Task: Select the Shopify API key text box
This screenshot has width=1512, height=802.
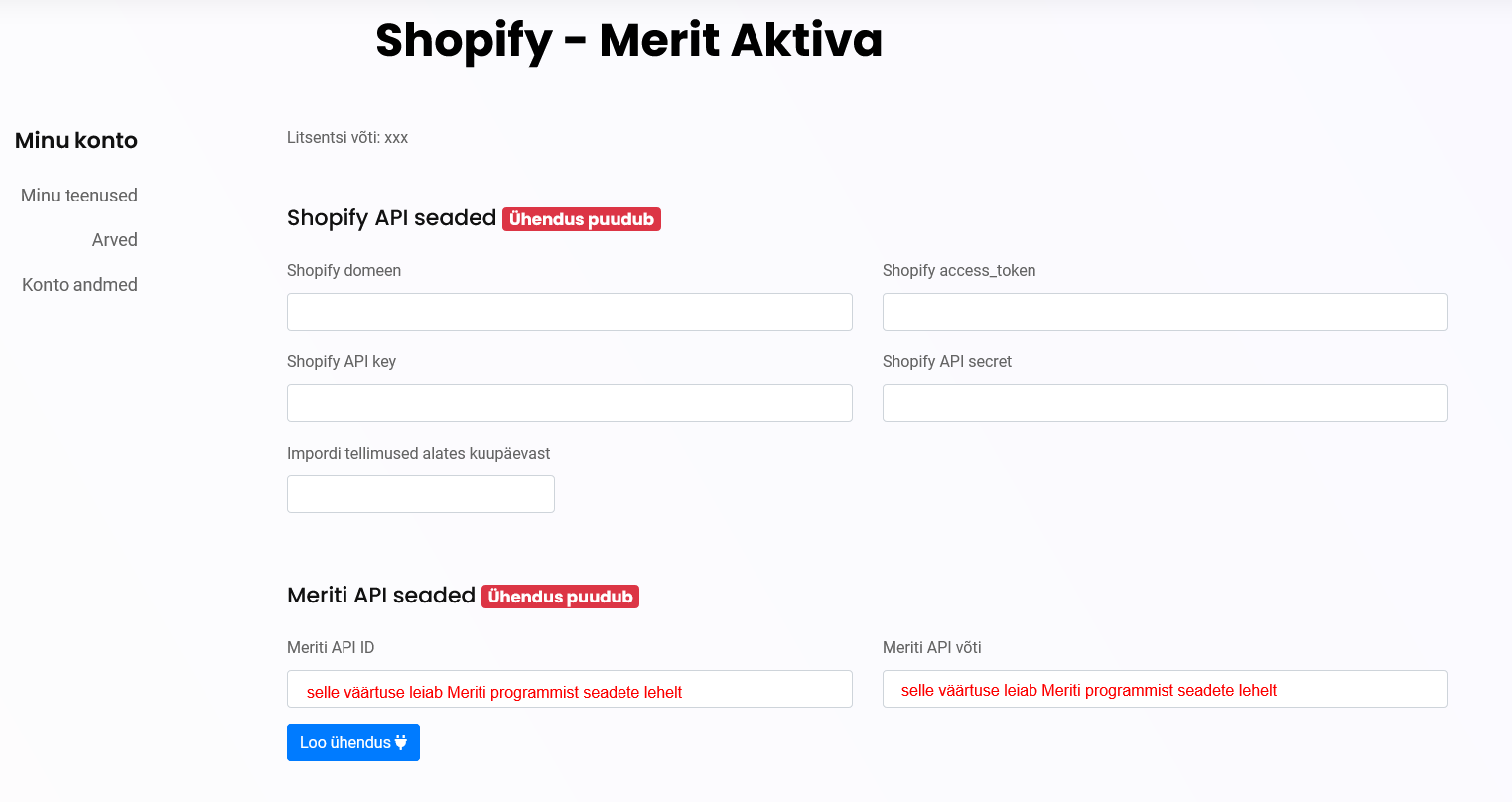Action: (x=569, y=403)
